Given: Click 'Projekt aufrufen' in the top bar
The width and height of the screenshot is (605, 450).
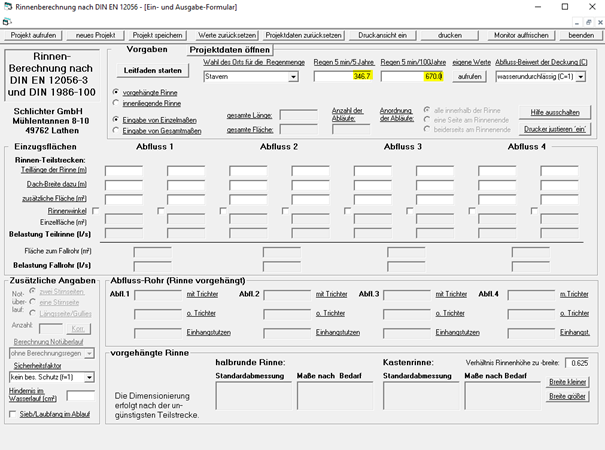Looking at the screenshot, I should click(35, 34).
